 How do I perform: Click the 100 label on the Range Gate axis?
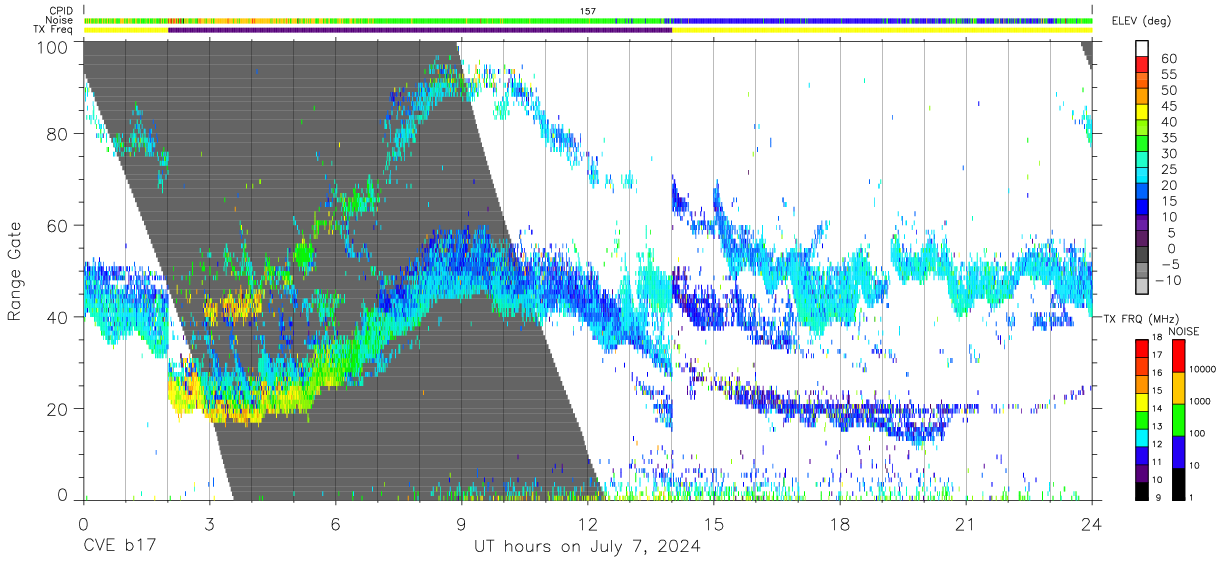[x=51, y=46]
